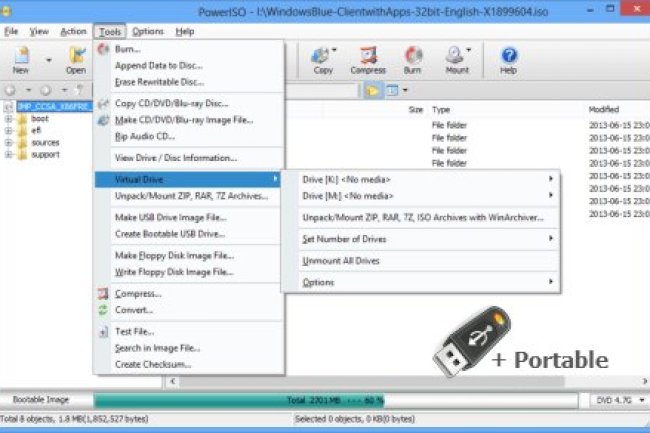Choose Unmount All Drives

(x=341, y=261)
